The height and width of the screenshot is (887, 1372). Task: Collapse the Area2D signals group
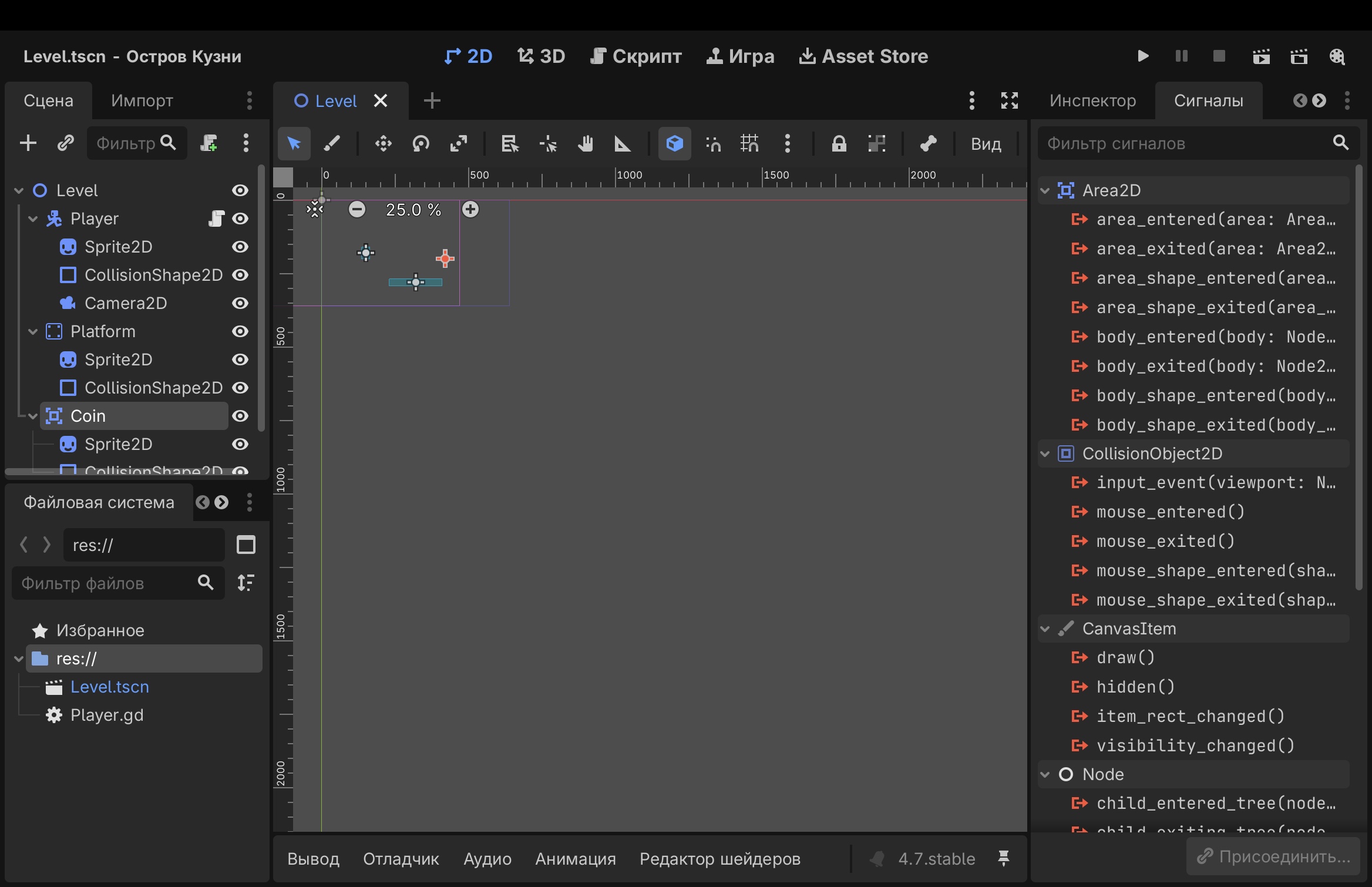(1045, 190)
